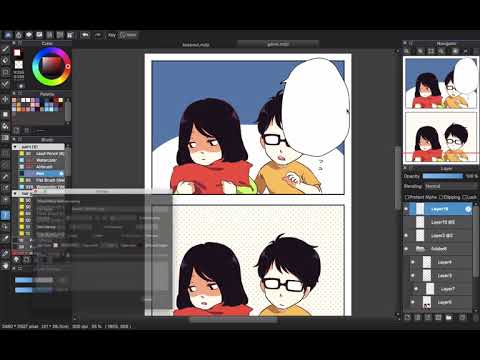Screen dimensions: 480x360
Task: Click the first icon below layer list
Action: click(407, 317)
